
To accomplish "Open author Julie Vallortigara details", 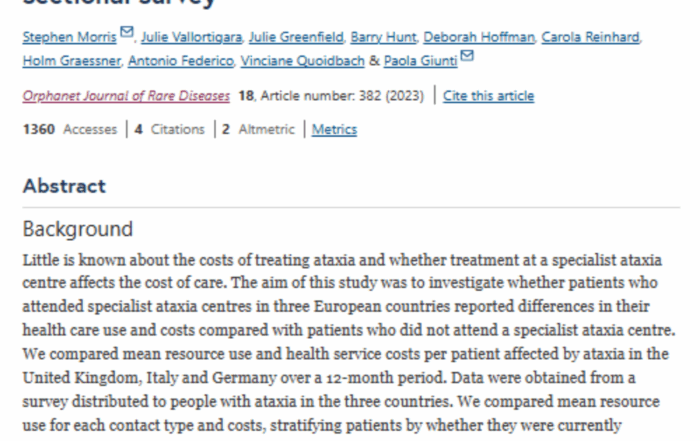I will [x=193, y=37].
